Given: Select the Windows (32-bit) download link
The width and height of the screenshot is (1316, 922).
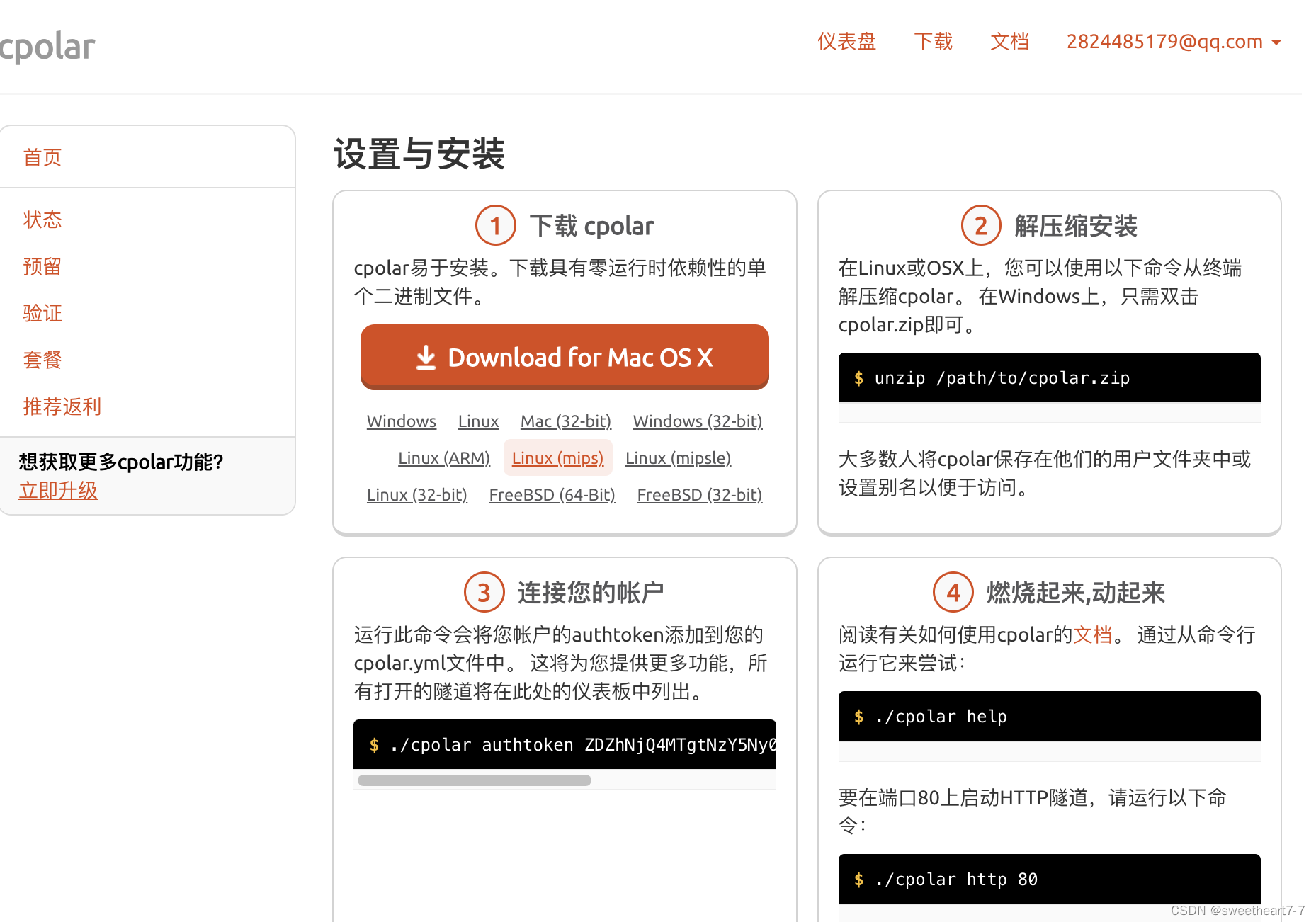Looking at the screenshot, I should coord(698,421).
